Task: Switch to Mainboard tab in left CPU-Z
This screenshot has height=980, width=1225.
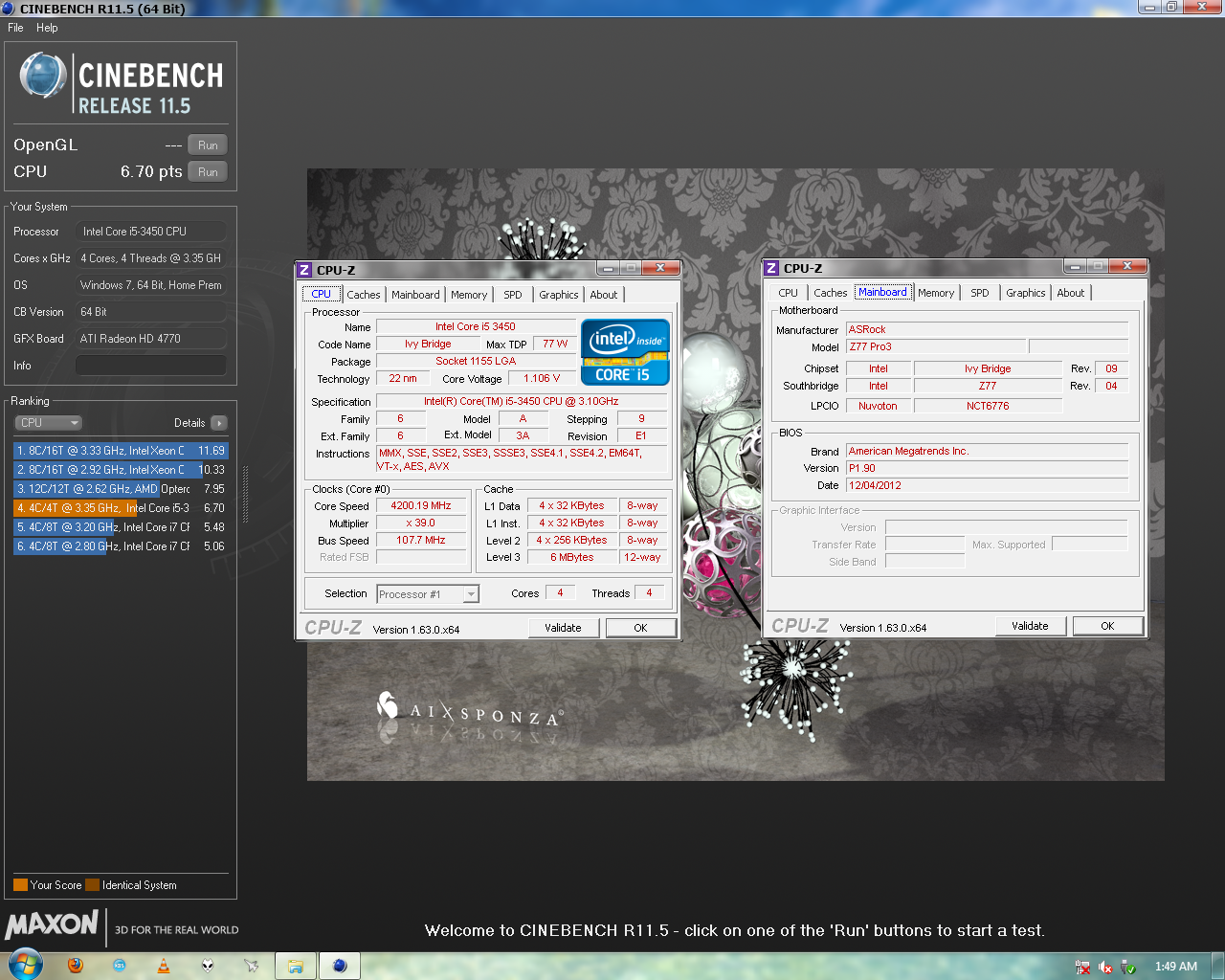Action: click(415, 295)
